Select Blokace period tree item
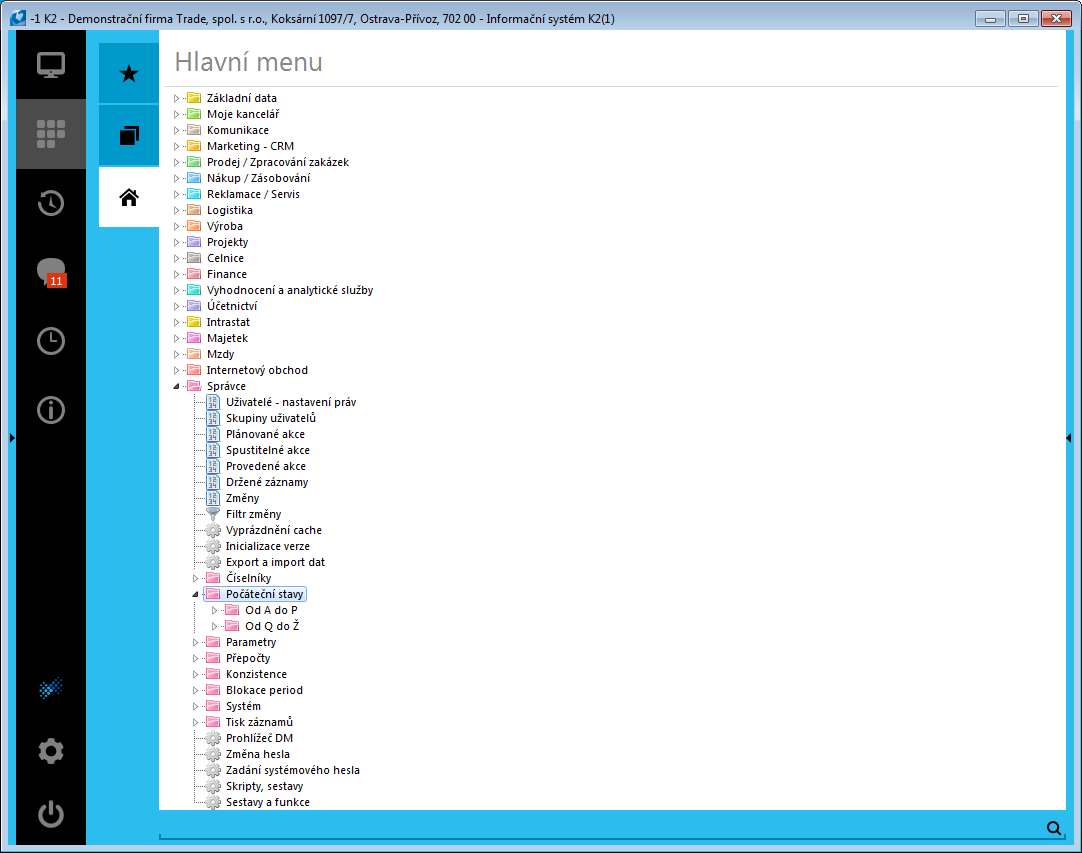 (264, 690)
